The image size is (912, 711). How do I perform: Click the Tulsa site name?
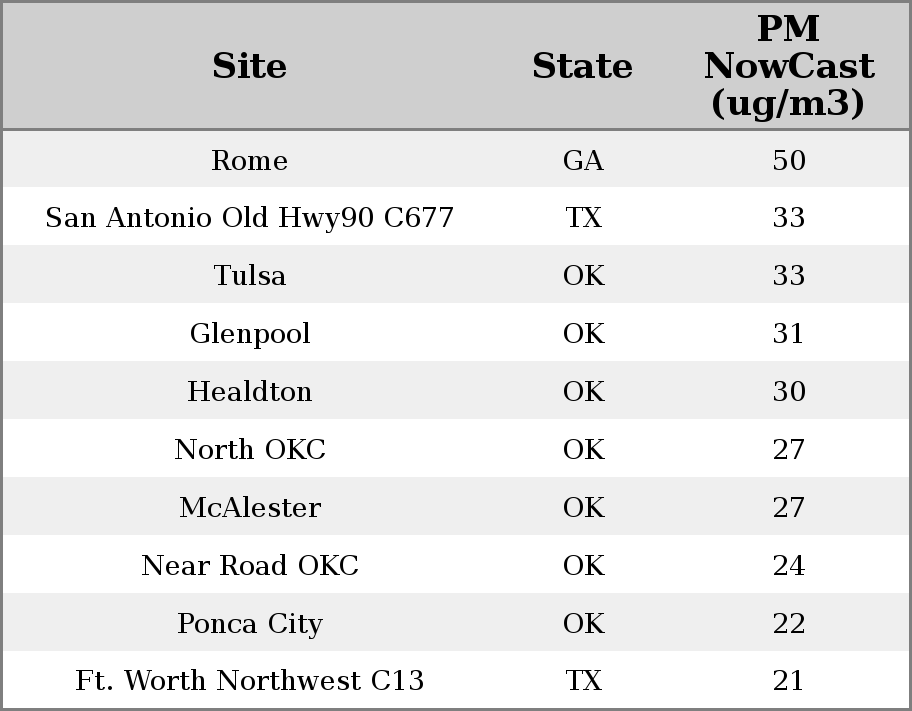pyautogui.click(x=250, y=276)
